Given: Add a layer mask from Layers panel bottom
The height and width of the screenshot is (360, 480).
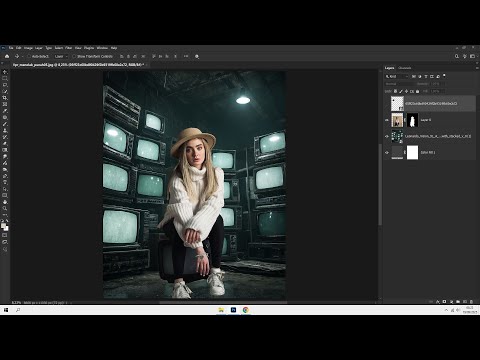Looking at the screenshot, I should point(444,302).
